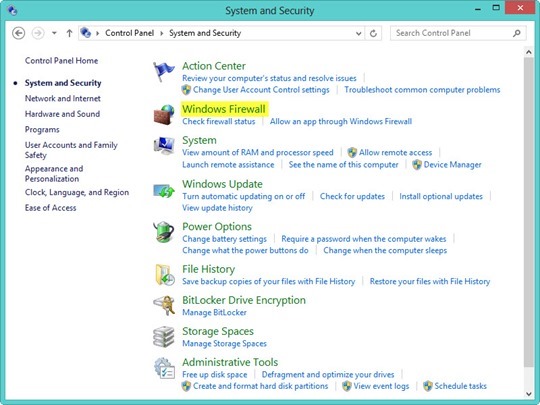Select Programs category
The image size is (540, 405).
tap(42, 129)
